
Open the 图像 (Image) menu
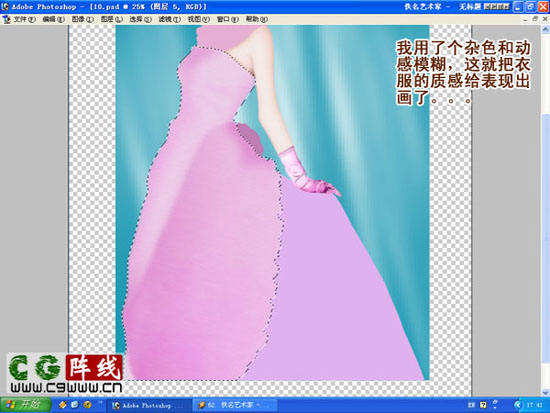(x=83, y=19)
